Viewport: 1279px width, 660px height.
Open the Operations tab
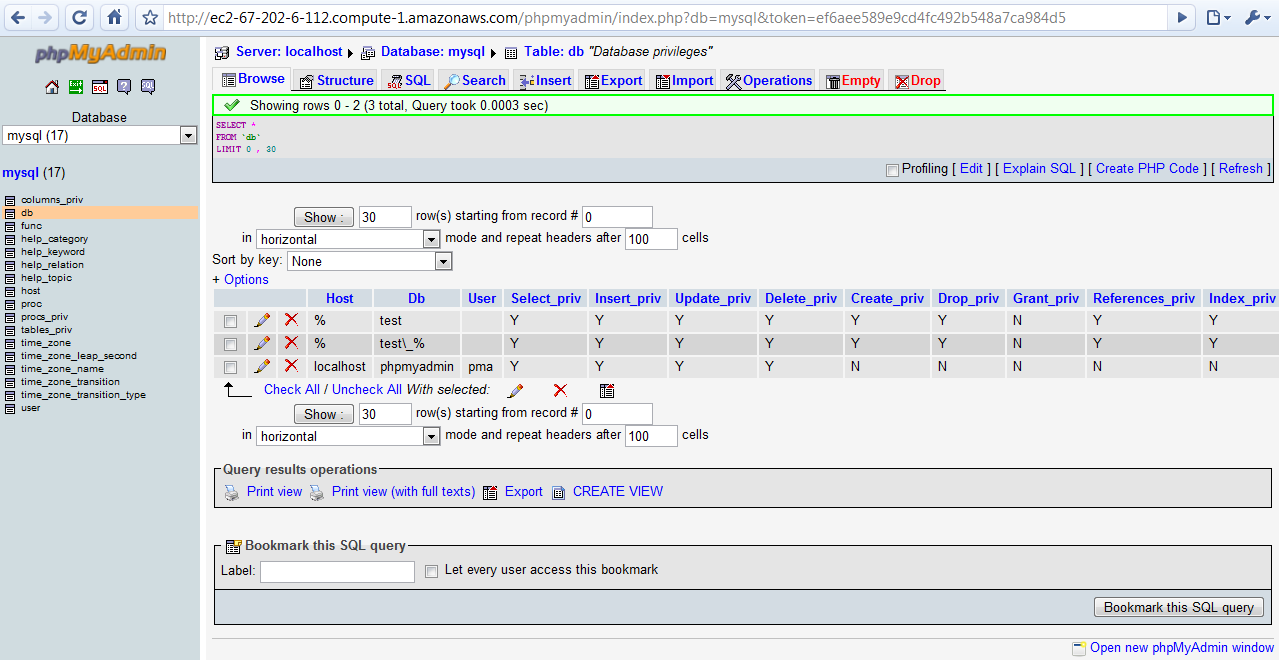(x=768, y=79)
